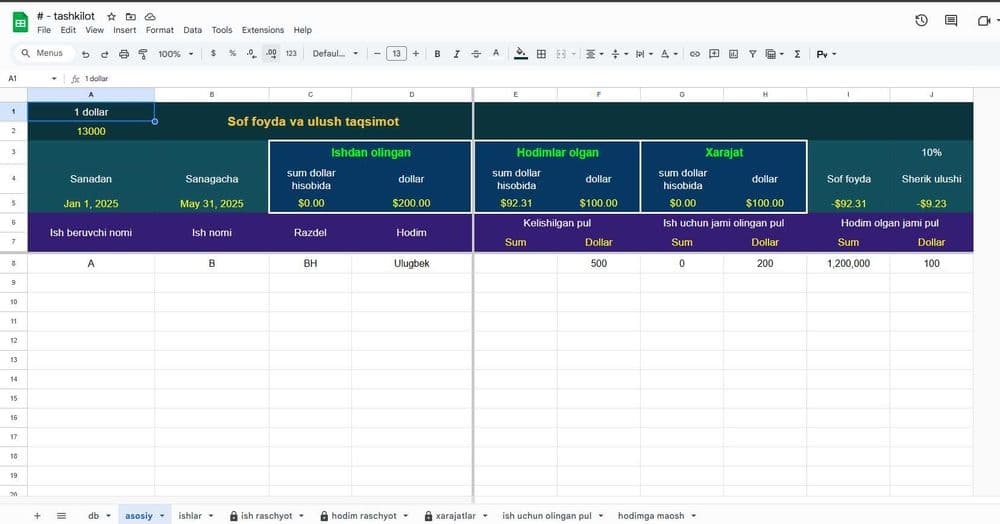This screenshot has height=524, width=1000.
Task: Open the Data menu
Action: click(x=192, y=30)
